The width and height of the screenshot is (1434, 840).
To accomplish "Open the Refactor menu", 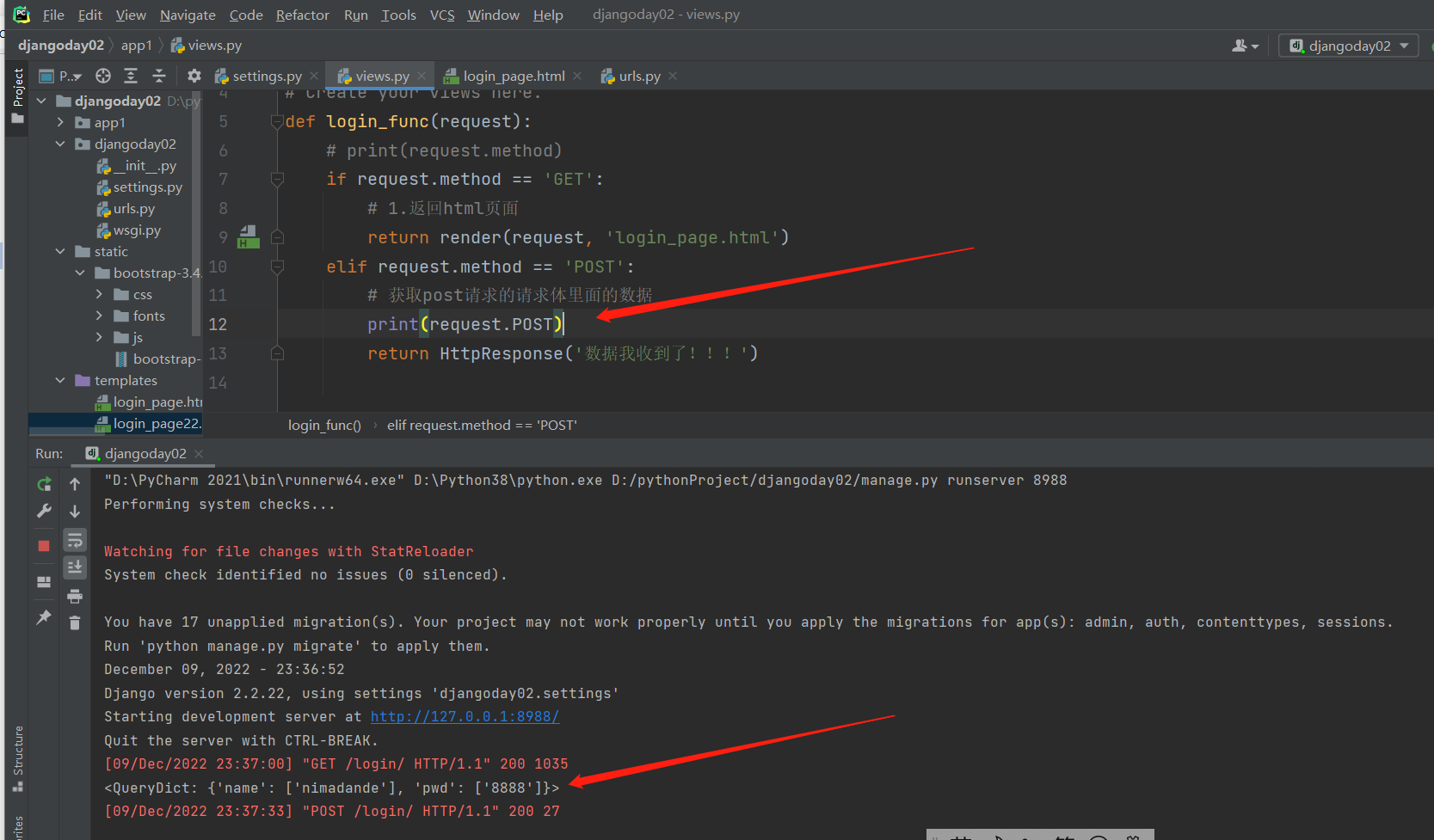I will [303, 15].
